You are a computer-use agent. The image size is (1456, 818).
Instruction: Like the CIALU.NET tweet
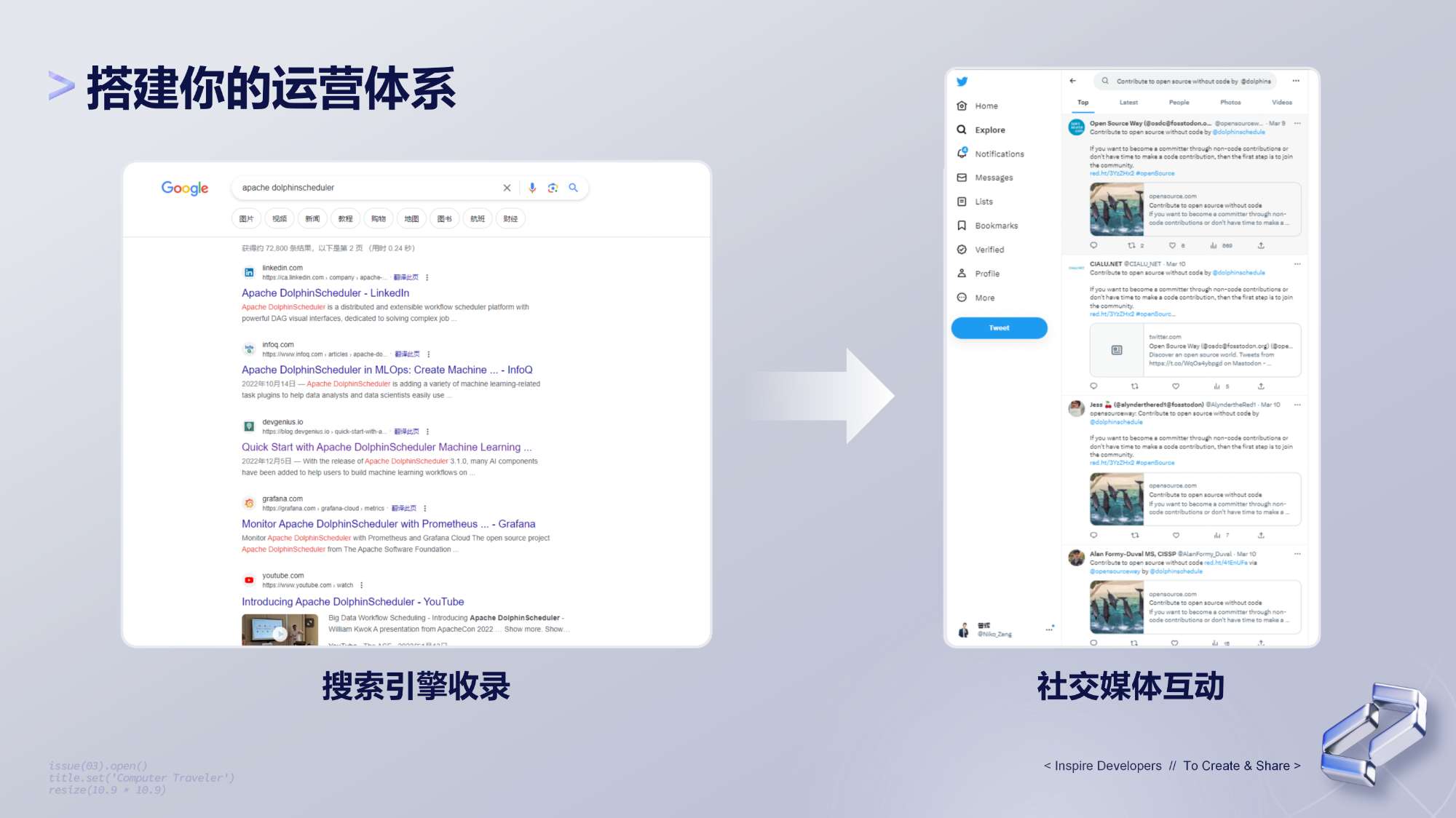pos(1176,386)
